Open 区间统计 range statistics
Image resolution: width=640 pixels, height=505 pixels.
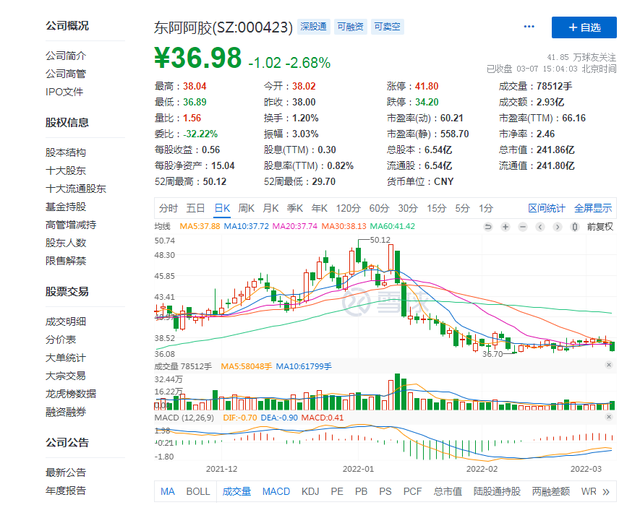click(547, 209)
